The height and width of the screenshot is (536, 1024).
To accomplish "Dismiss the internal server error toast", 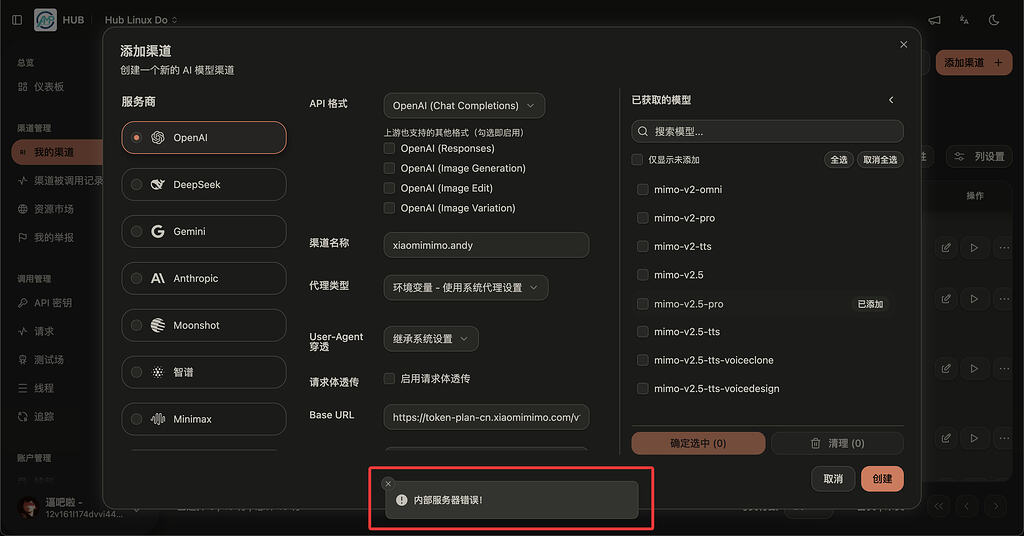I will (x=388, y=484).
